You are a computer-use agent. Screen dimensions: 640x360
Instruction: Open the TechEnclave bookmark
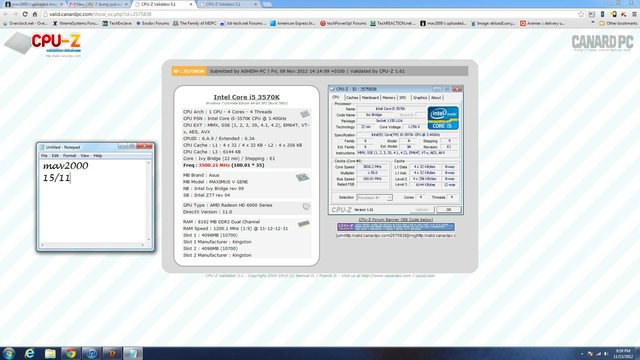point(118,23)
